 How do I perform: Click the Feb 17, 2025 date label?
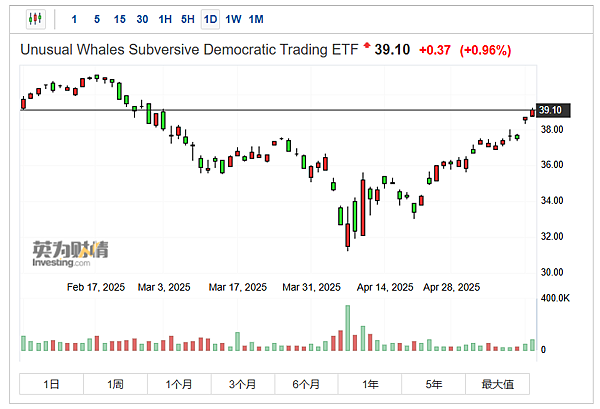tap(96, 287)
